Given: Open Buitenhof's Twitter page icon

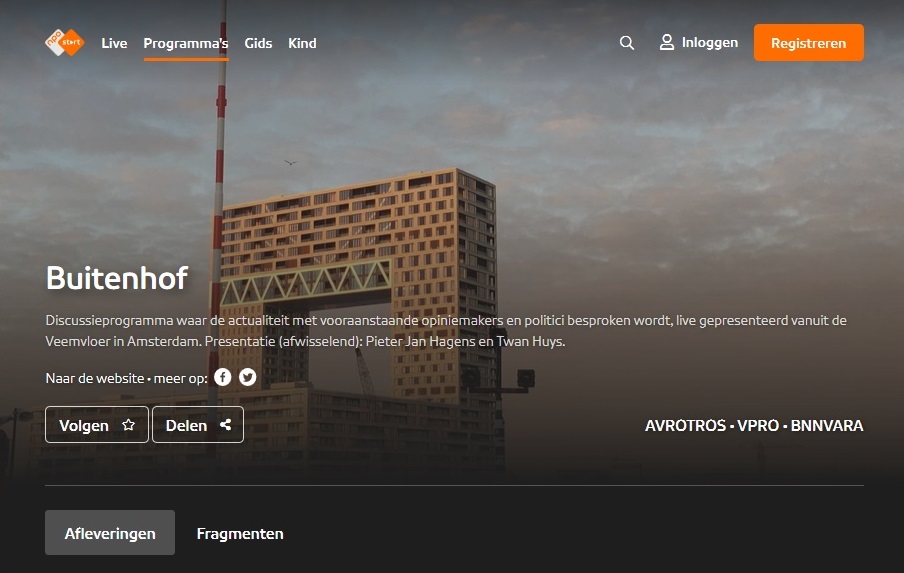Looking at the screenshot, I should tap(248, 377).
